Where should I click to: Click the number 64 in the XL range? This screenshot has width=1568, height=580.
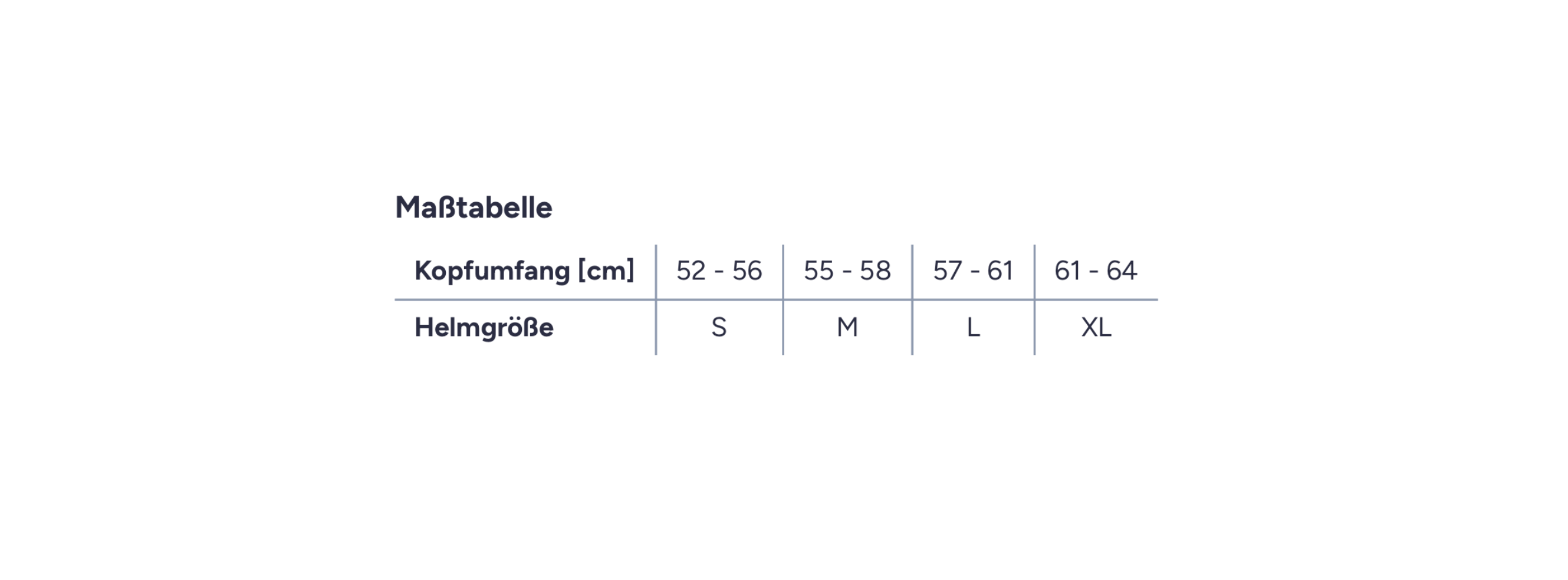click(x=1121, y=271)
